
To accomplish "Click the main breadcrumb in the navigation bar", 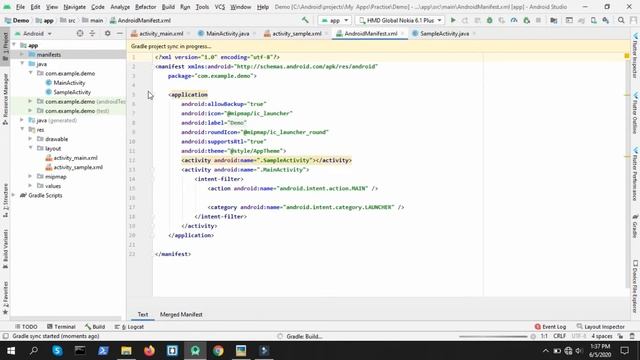I will (x=93, y=20).
